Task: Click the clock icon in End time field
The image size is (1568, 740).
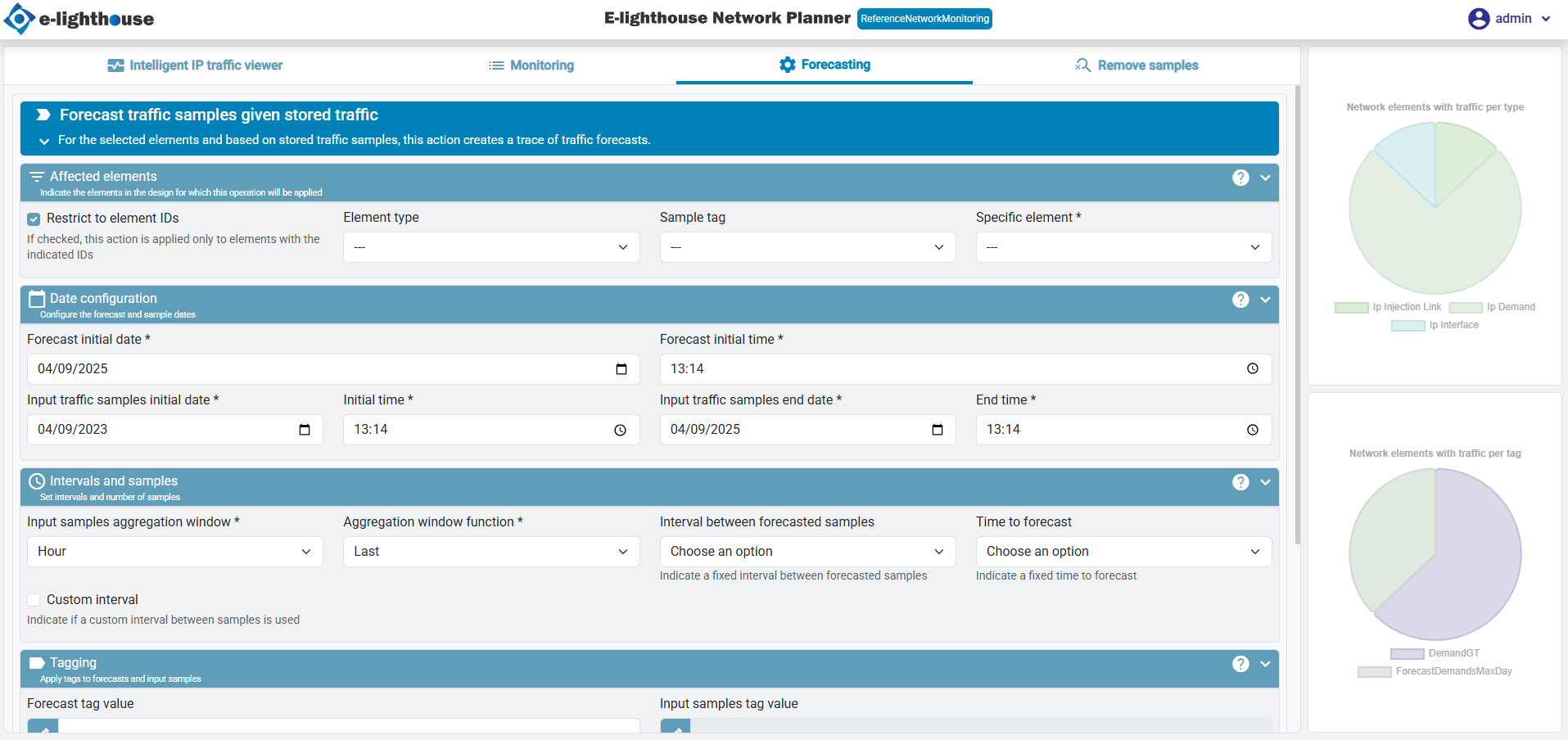Action: tap(1252, 430)
